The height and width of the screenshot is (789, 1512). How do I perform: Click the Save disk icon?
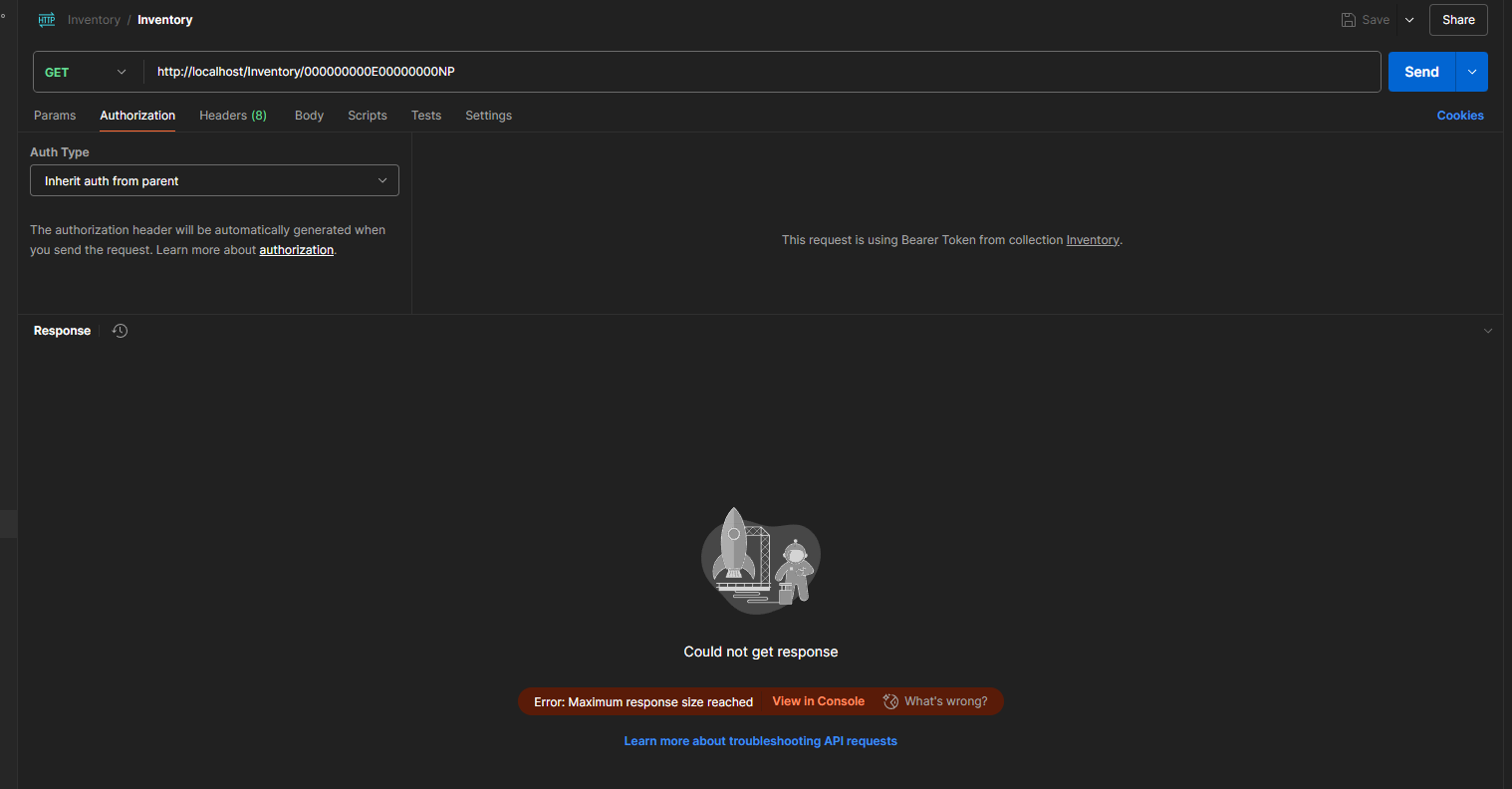1349,20
